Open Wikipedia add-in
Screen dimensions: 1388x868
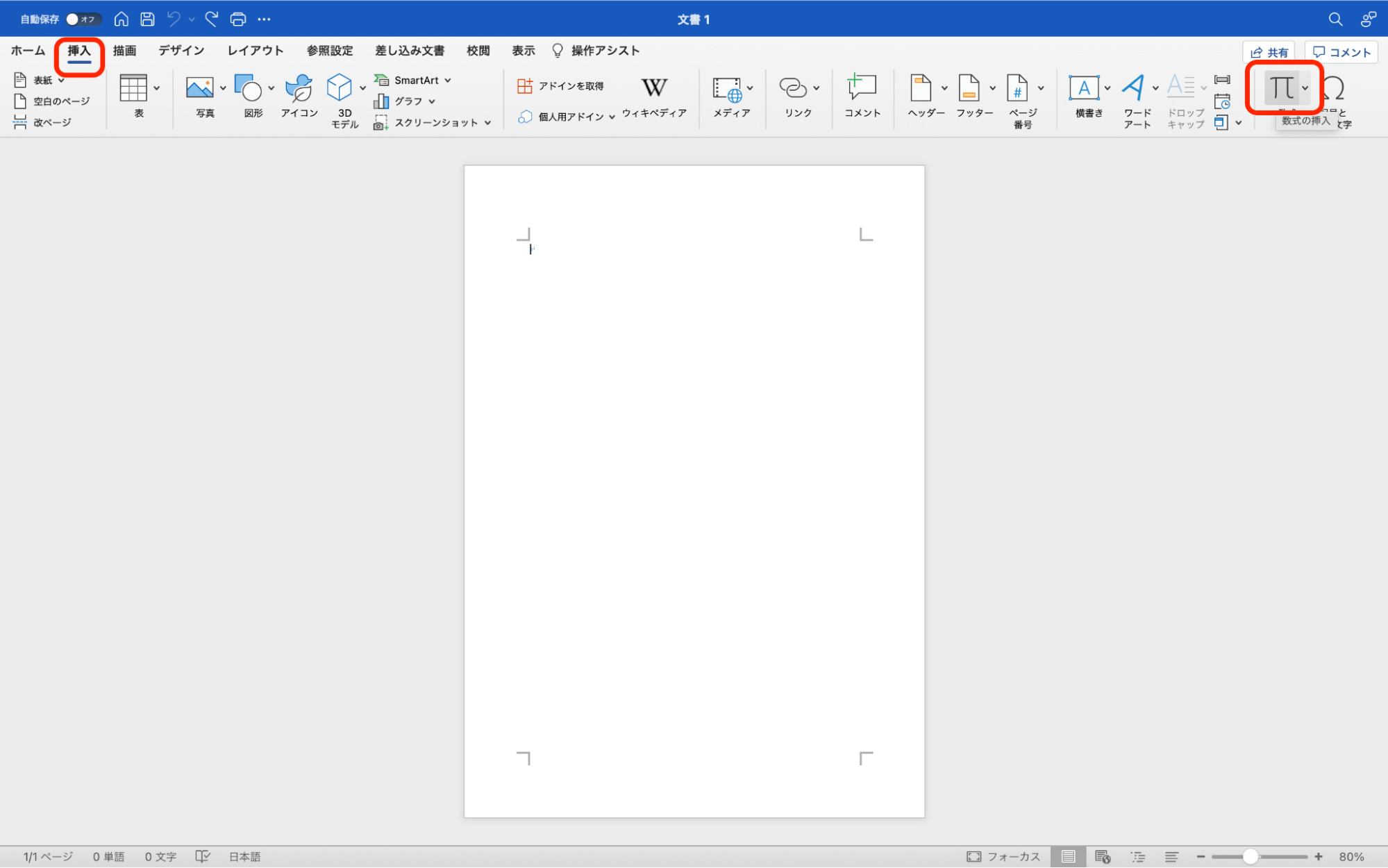click(x=654, y=95)
